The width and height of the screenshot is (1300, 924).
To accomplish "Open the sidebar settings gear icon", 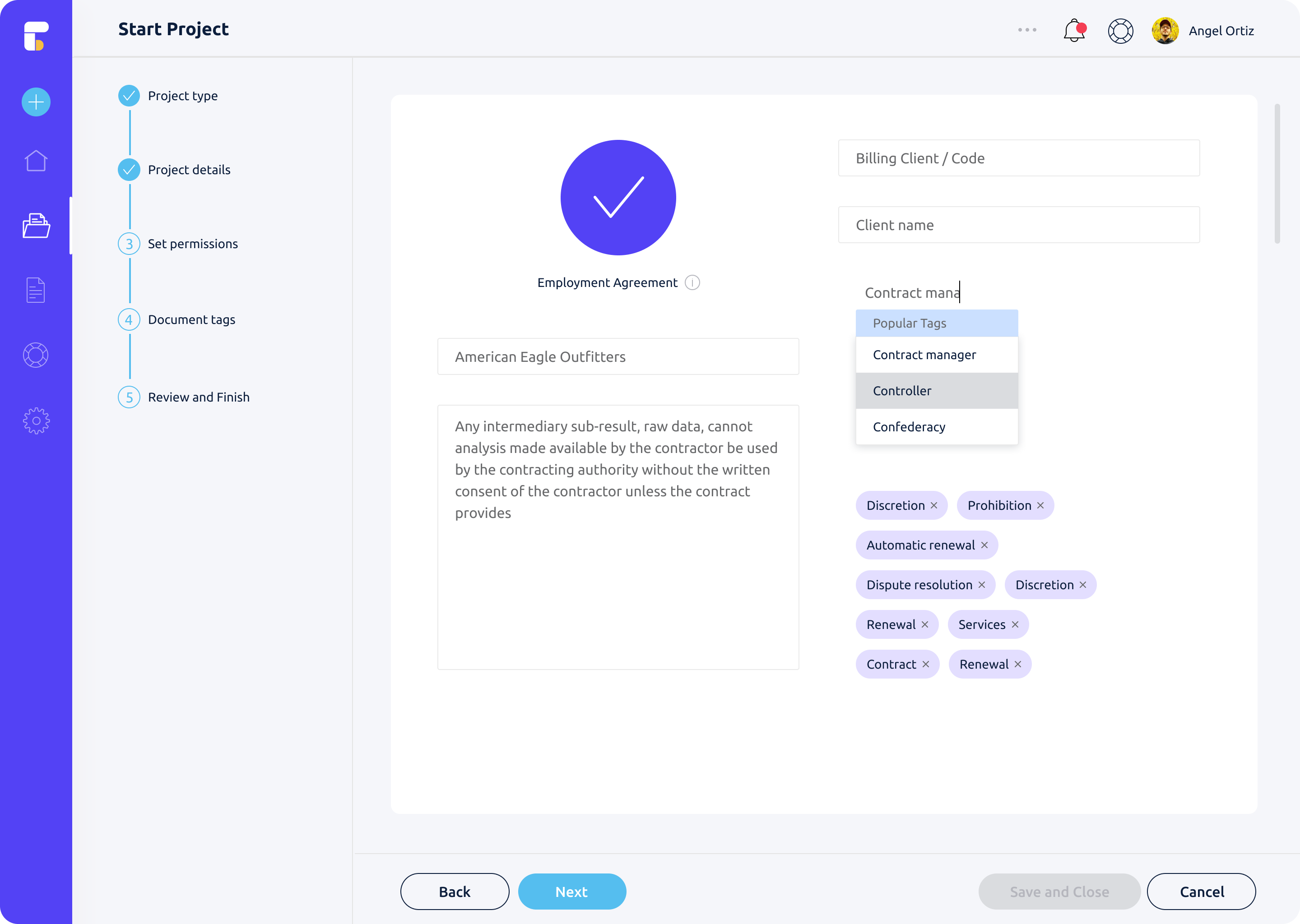I will pos(36,421).
